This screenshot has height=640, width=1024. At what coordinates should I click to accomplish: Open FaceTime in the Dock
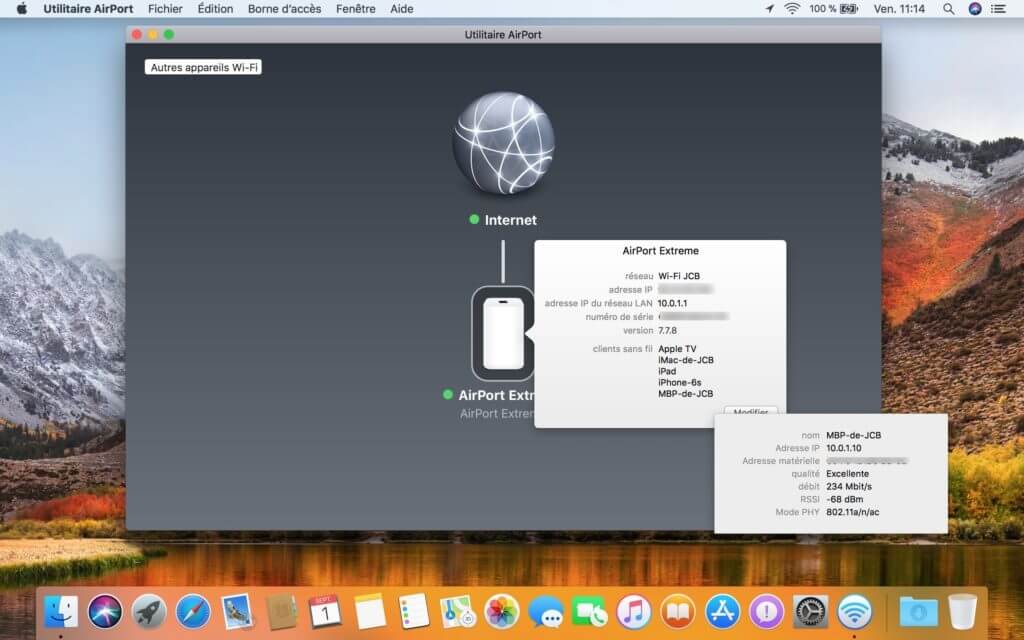(x=590, y=612)
